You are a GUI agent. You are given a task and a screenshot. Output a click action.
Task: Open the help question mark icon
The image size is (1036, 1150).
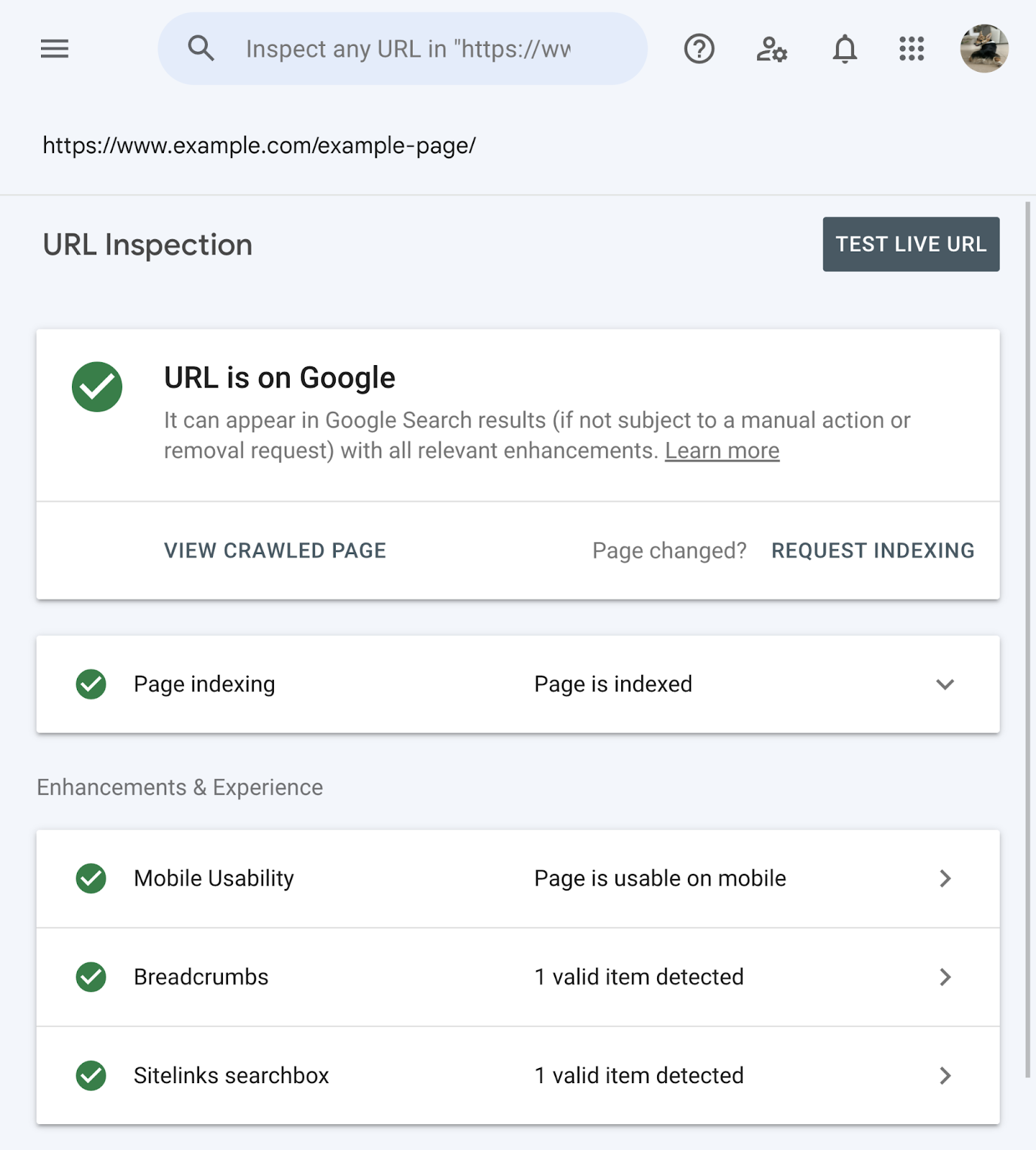coord(698,48)
